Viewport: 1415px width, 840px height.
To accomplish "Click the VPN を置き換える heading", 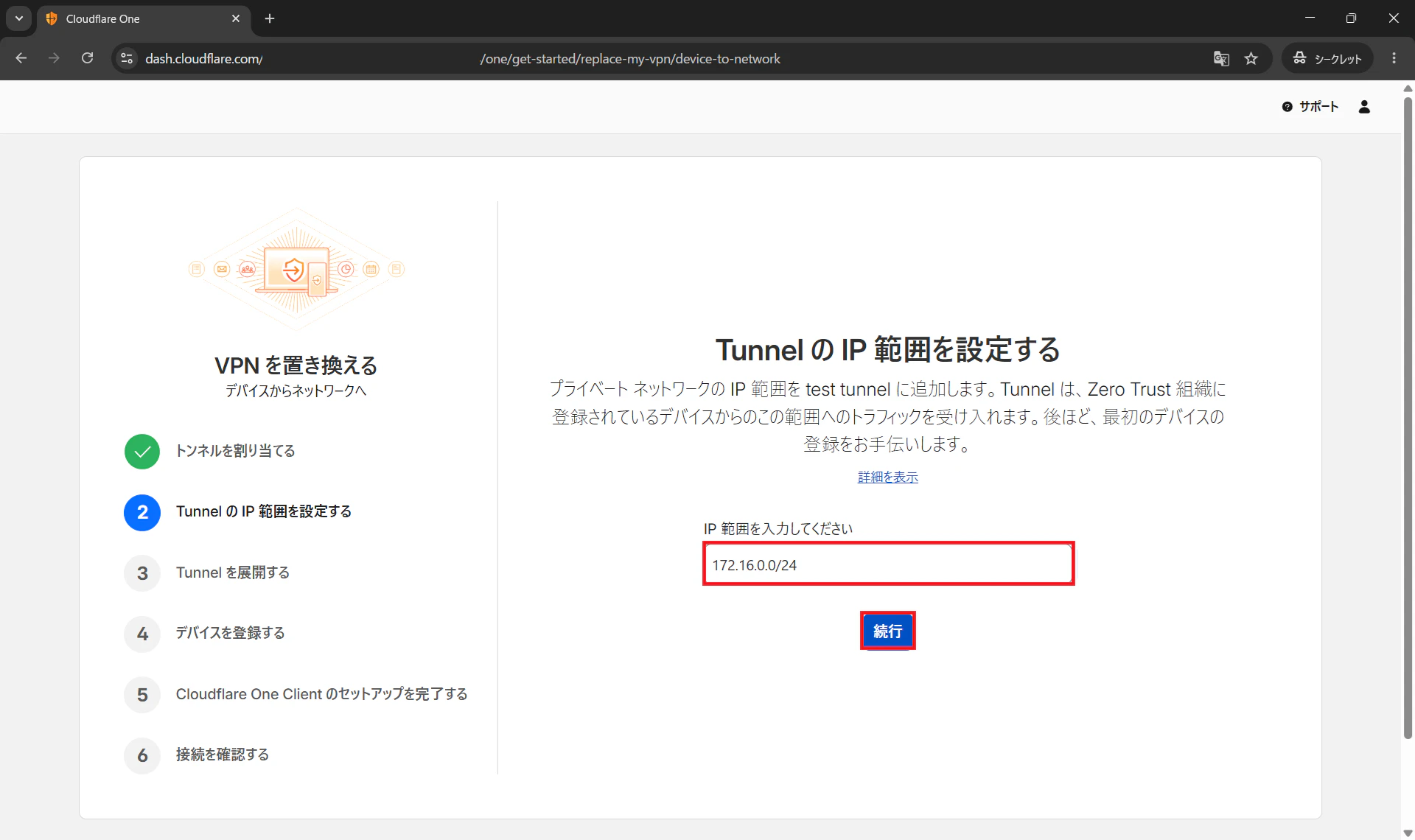I will coord(296,365).
